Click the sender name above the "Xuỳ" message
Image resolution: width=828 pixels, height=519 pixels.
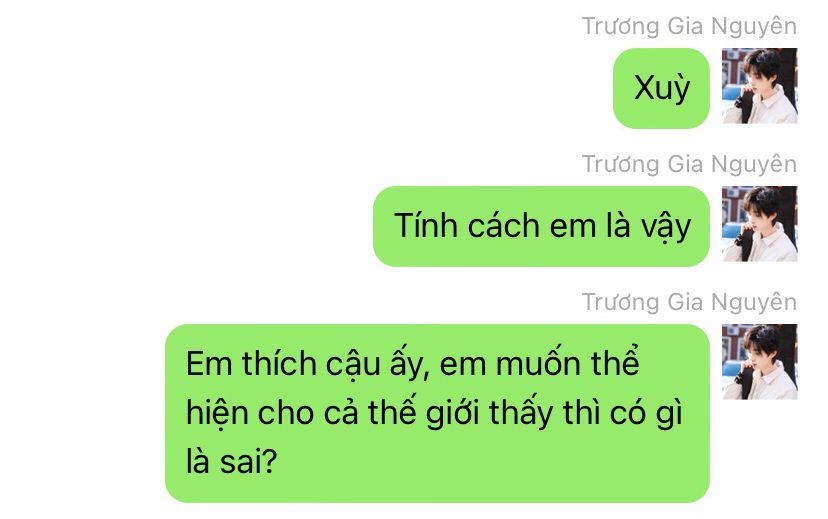[689, 26]
